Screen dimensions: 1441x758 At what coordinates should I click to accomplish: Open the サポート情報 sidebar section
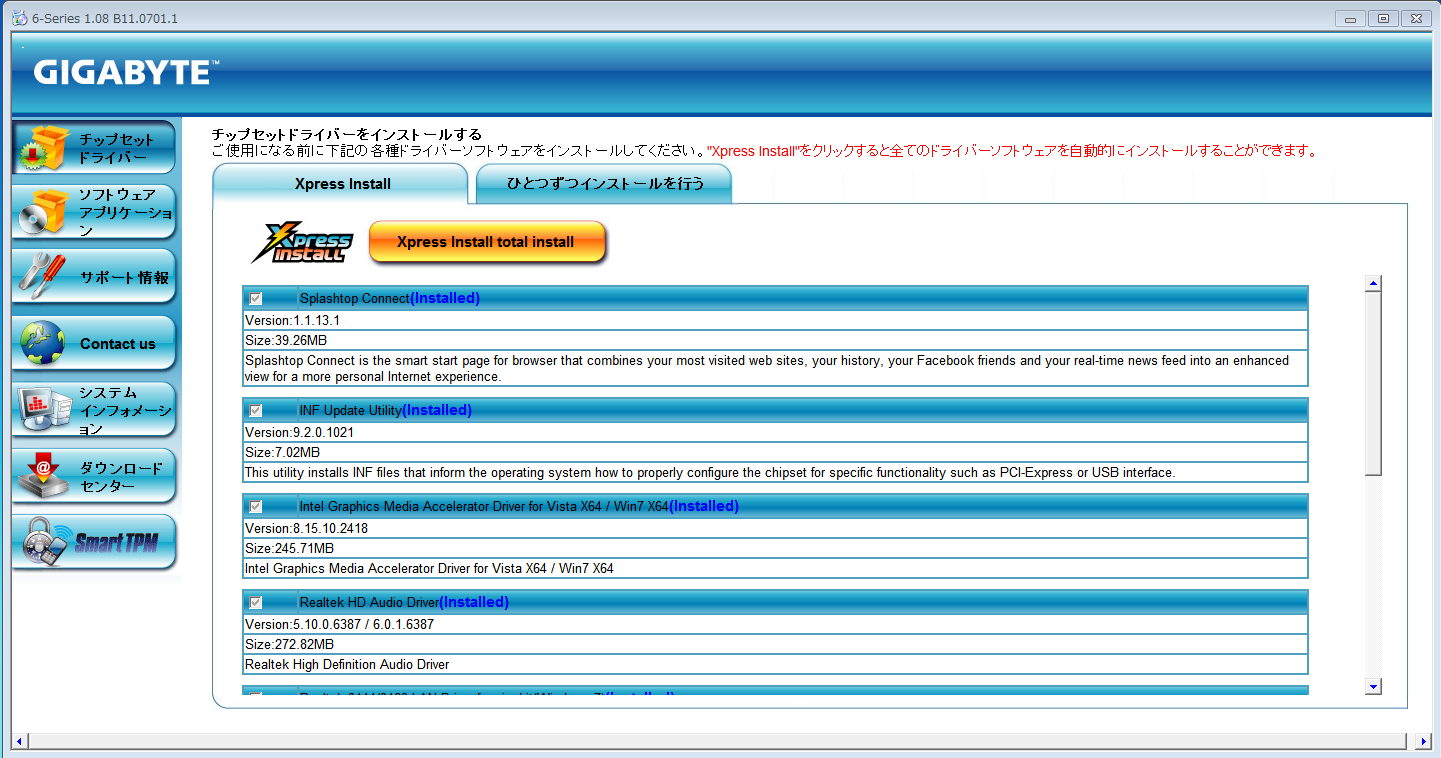94,277
